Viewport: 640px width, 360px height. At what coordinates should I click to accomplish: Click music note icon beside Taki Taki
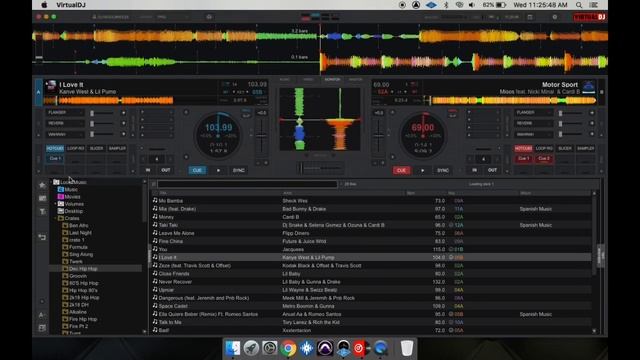[x=155, y=224]
